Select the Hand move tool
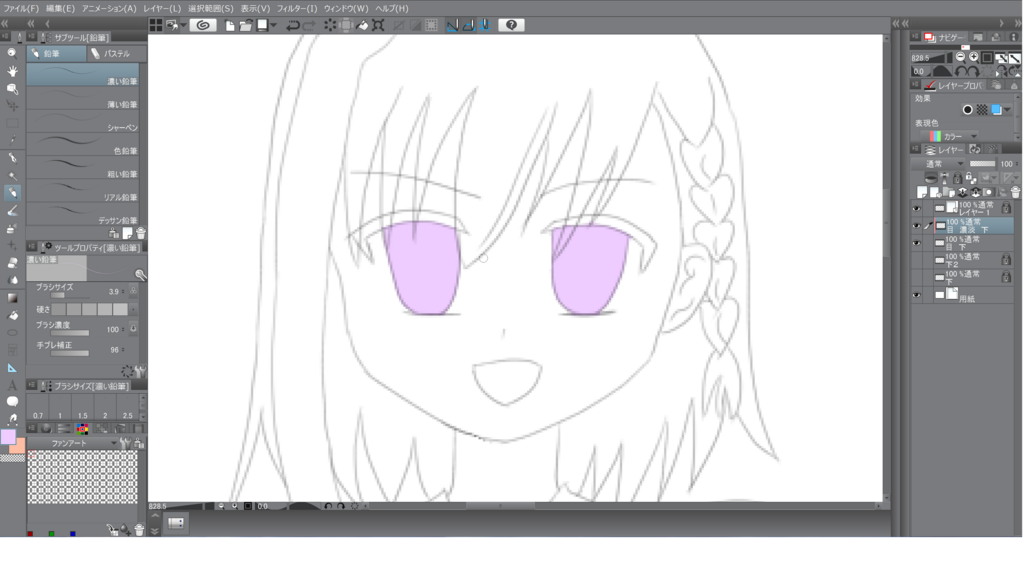The width and height of the screenshot is (1024, 576). (x=12, y=71)
